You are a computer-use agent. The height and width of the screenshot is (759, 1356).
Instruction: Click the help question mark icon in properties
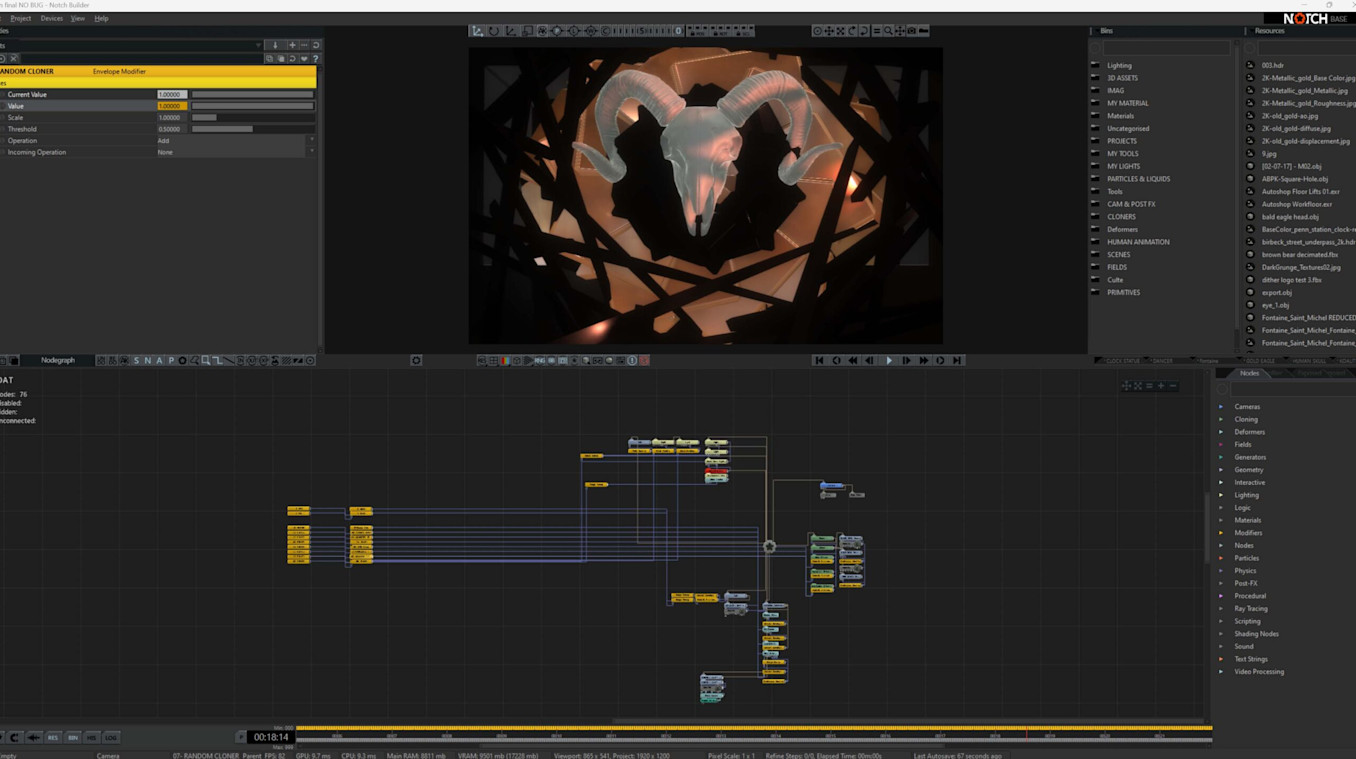point(316,59)
